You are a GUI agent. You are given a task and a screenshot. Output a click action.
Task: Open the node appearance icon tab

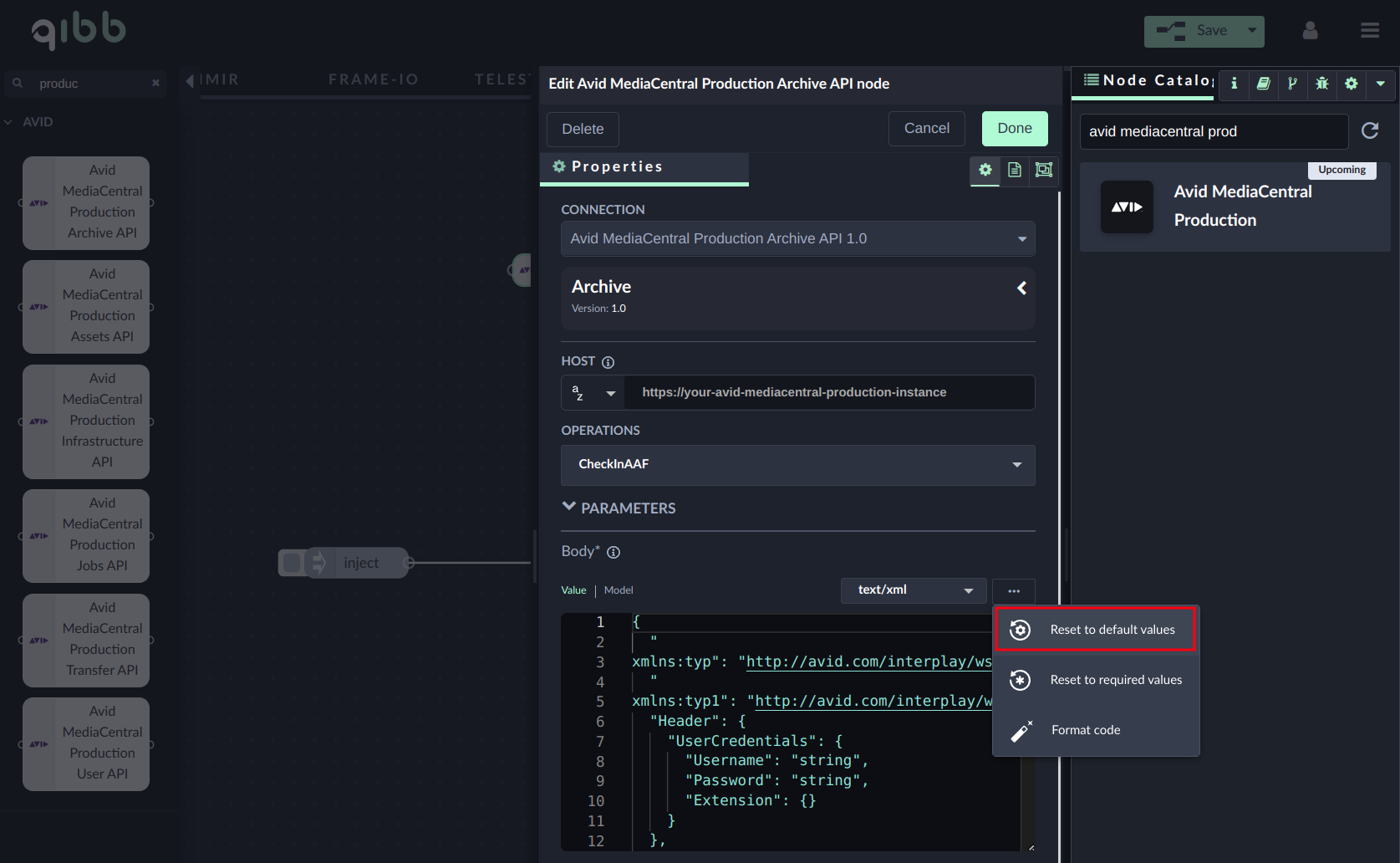pos(1043,170)
